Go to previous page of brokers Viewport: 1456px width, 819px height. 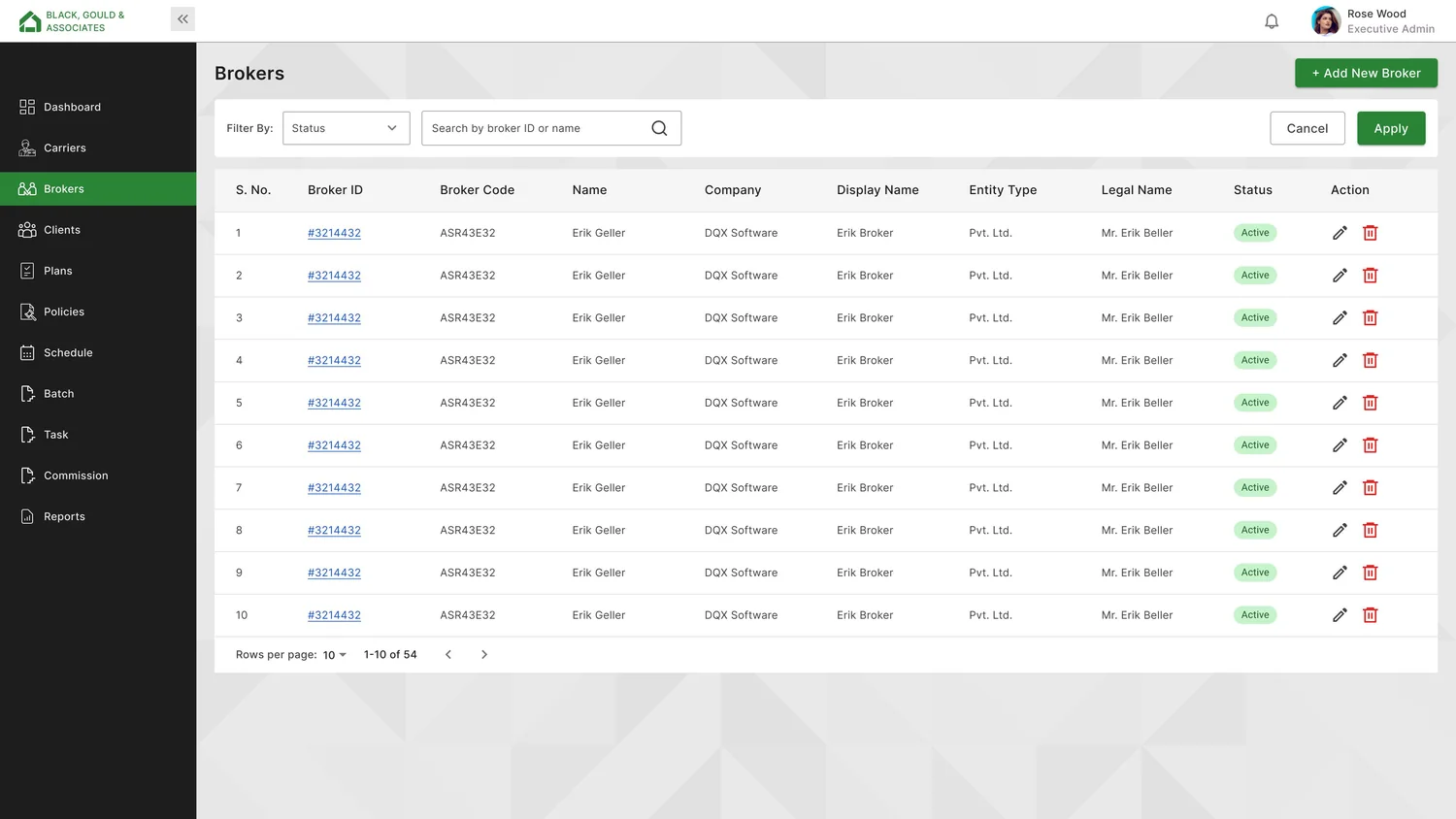click(x=448, y=655)
